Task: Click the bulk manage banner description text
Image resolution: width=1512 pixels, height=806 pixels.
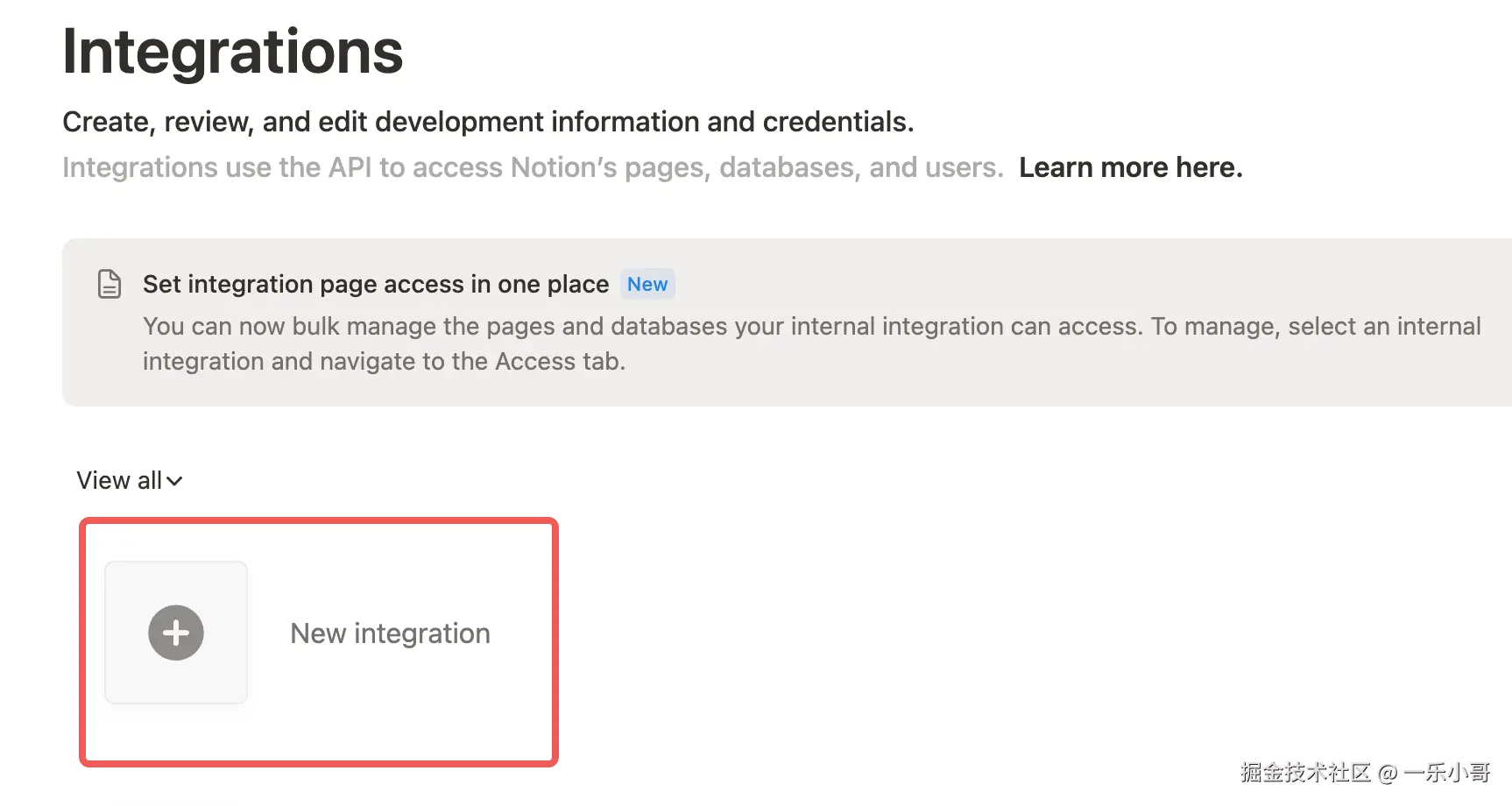Action: point(613,327)
